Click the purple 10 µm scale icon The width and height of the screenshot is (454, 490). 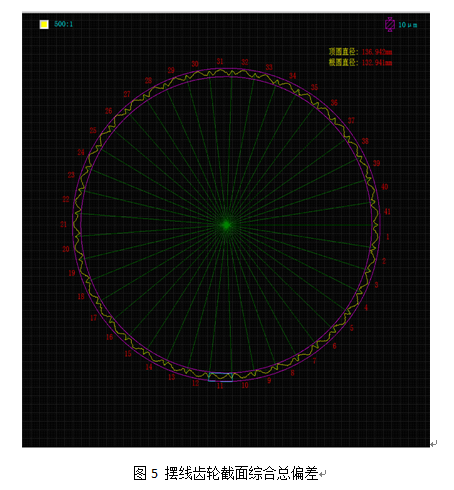390,24
